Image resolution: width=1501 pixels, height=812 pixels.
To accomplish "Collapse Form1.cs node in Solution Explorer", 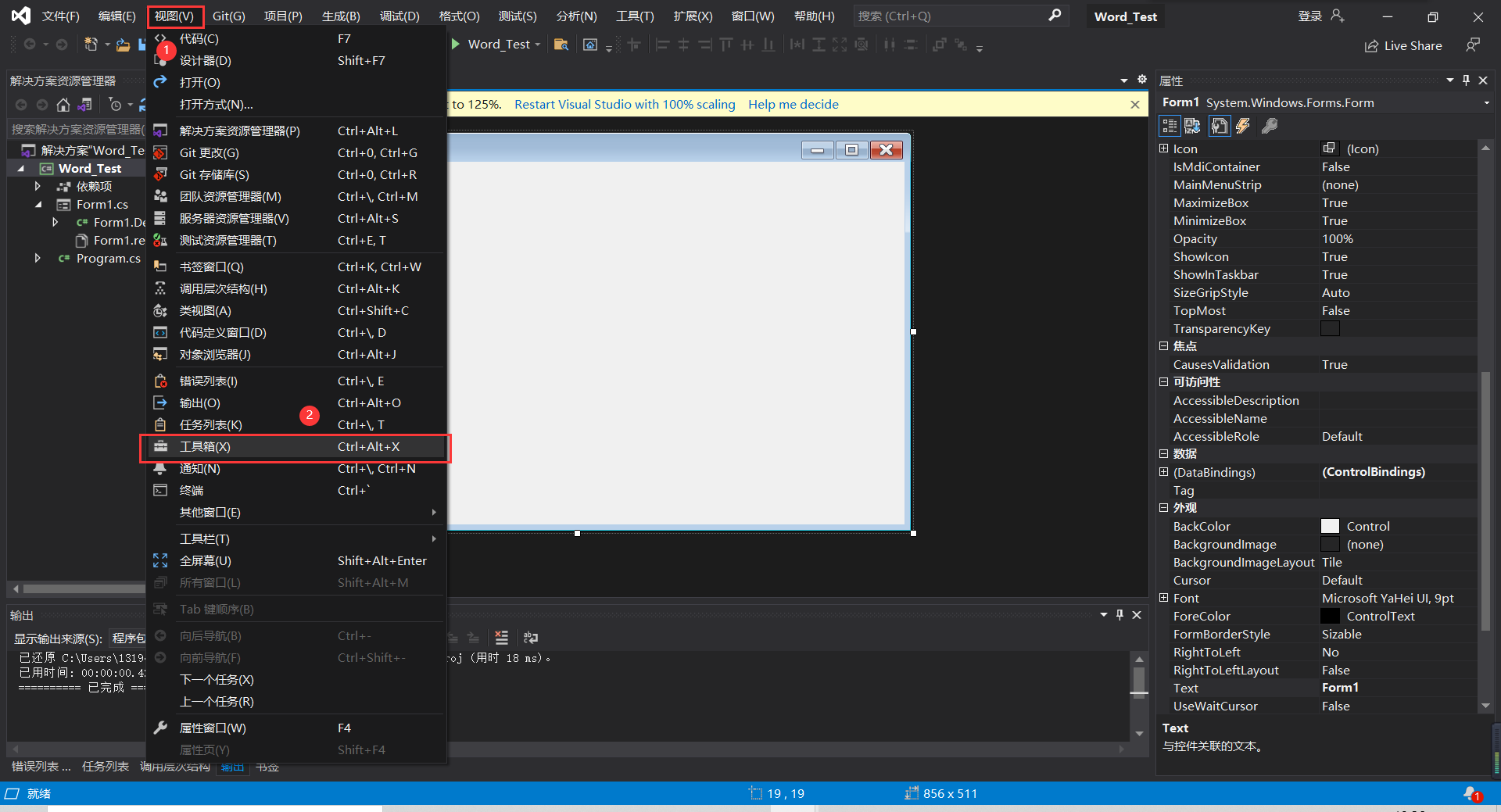I will click(38, 205).
